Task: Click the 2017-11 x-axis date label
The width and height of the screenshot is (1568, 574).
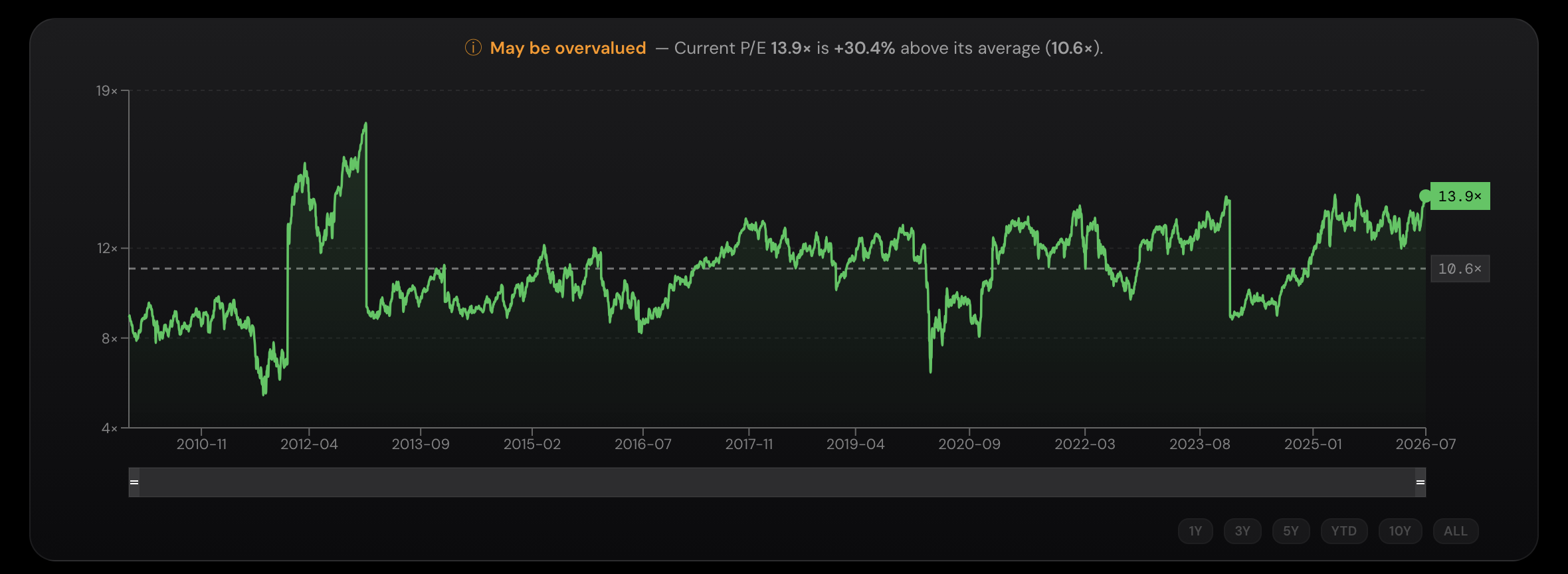Action: pos(749,444)
